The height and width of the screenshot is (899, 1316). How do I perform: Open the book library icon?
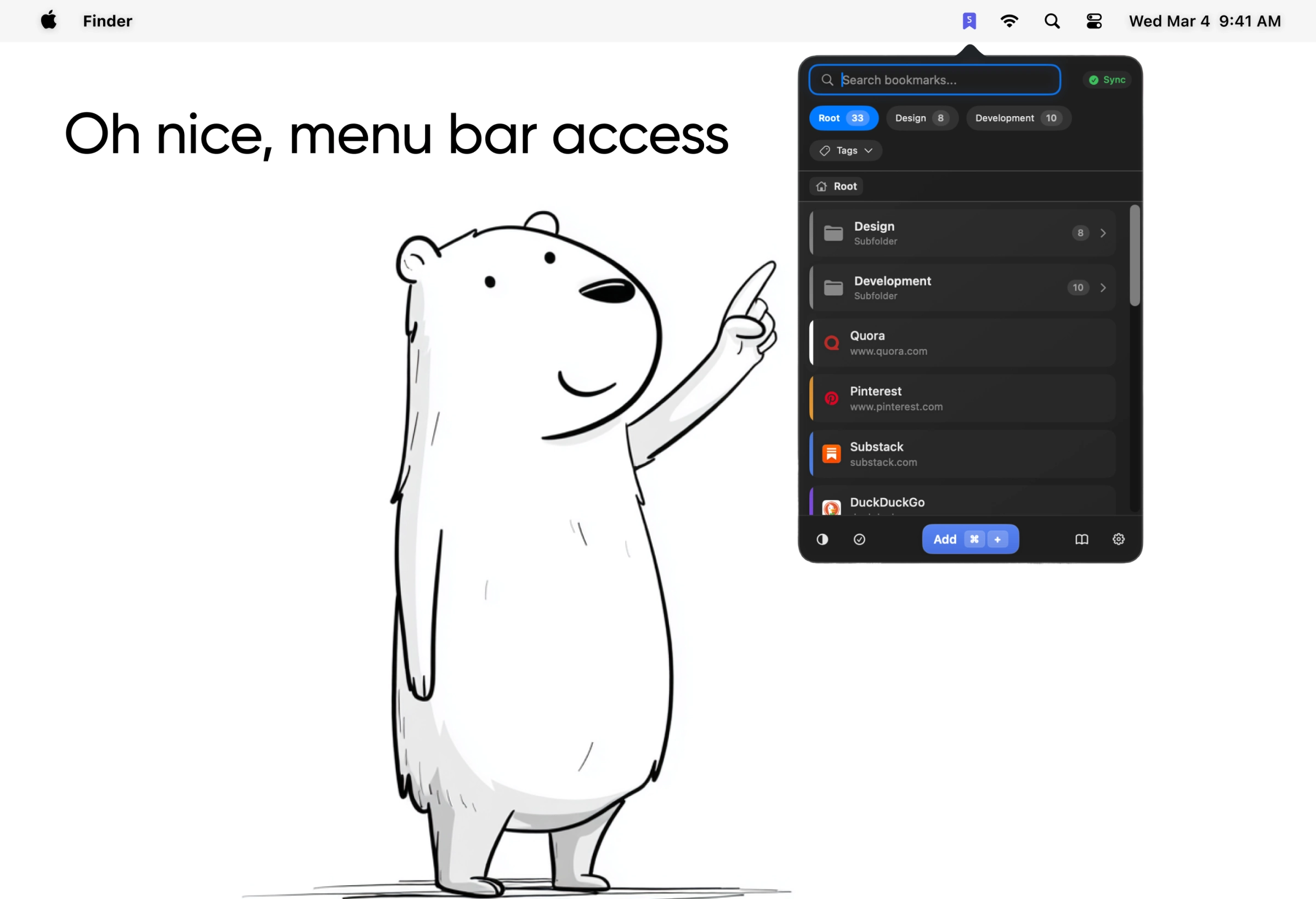[1081, 539]
